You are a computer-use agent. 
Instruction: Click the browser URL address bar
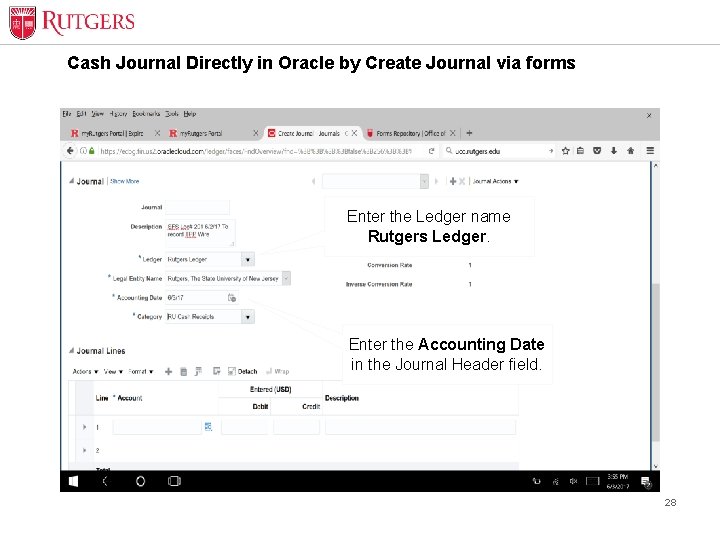(x=257, y=151)
